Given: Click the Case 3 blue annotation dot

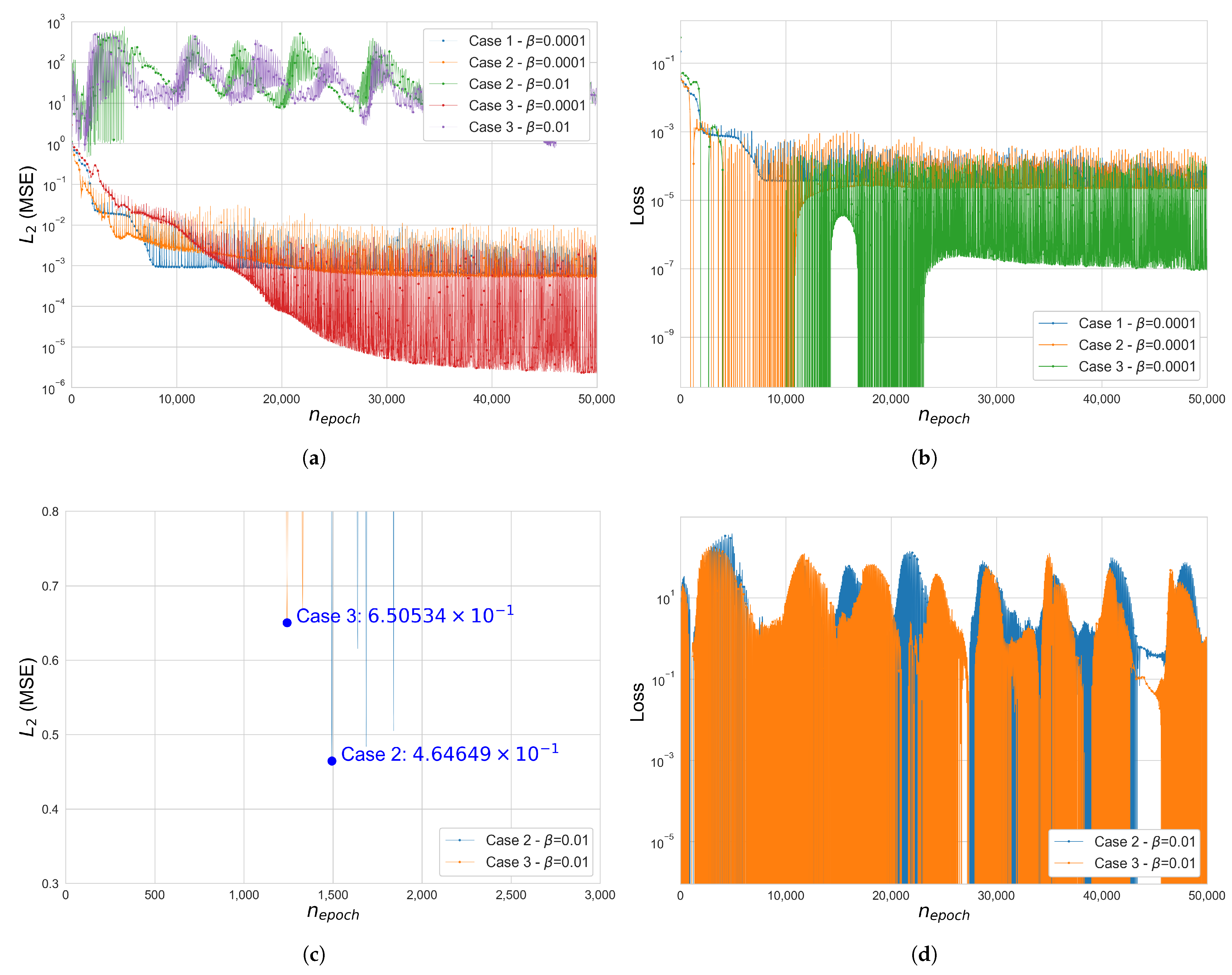Looking at the screenshot, I should pyautogui.click(x=287, y=623).
